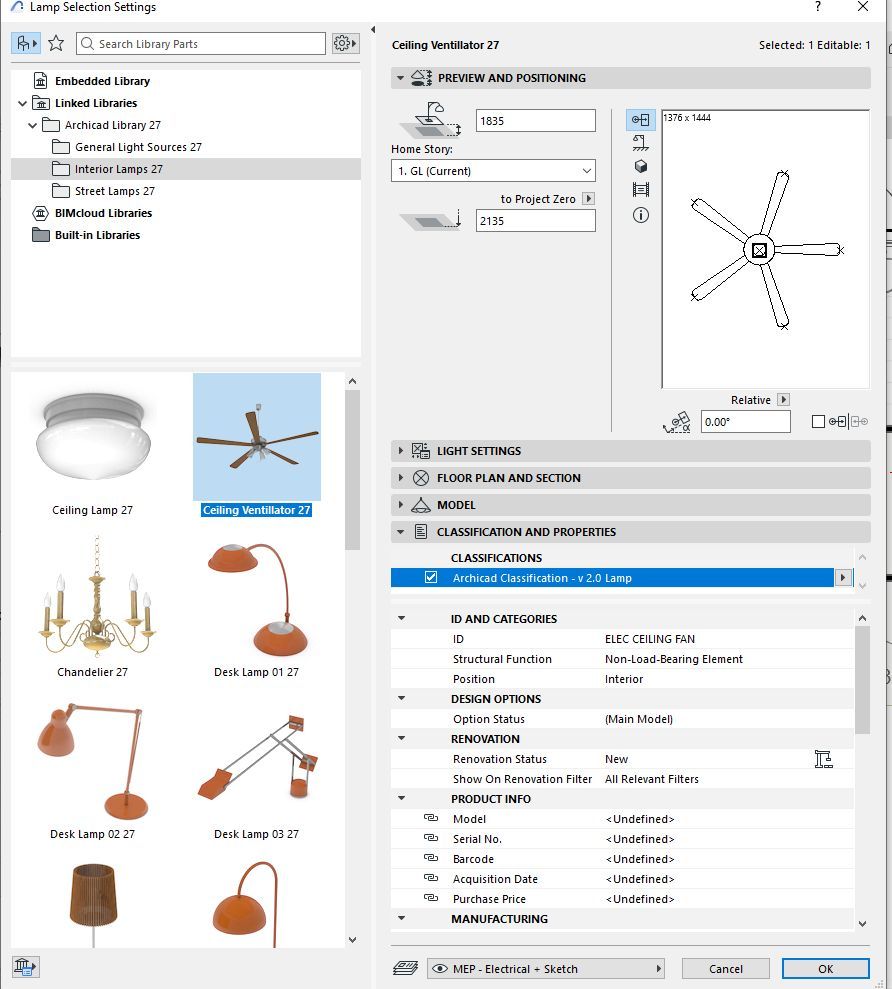Image resolution: width=892 pixels, height=989 pixels.
Task: Select Street Lamps 27 folder
Action: point(115,191)
